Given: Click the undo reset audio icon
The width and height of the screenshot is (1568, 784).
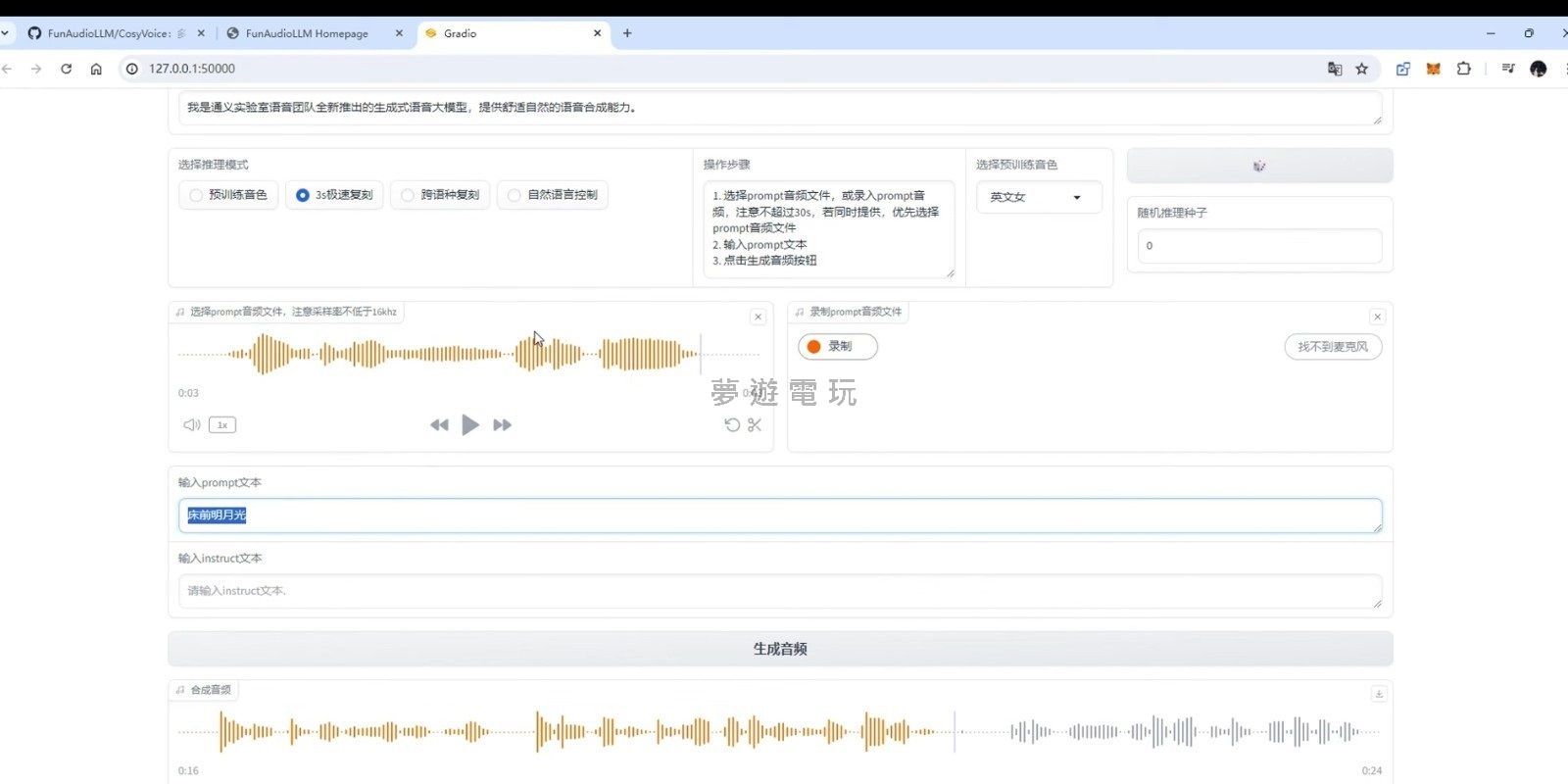Looking at the screenshot, I should (731, 424).
